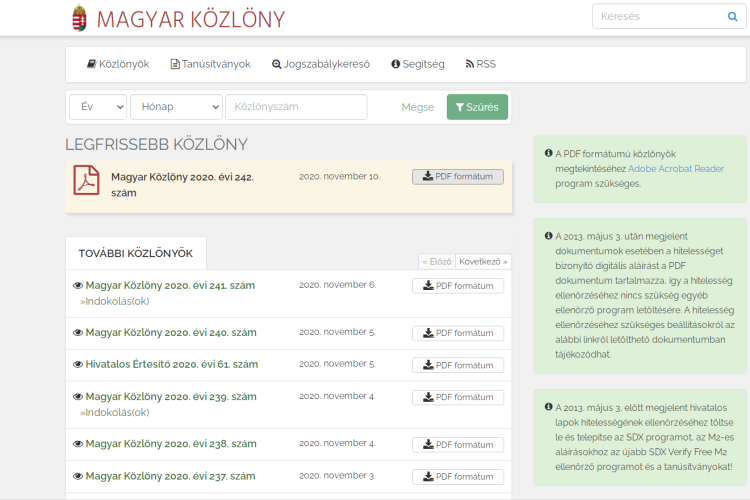This screenshot has height=500, width=750.
Task: Open the Segítség help page
Action: tap(417, 64)
